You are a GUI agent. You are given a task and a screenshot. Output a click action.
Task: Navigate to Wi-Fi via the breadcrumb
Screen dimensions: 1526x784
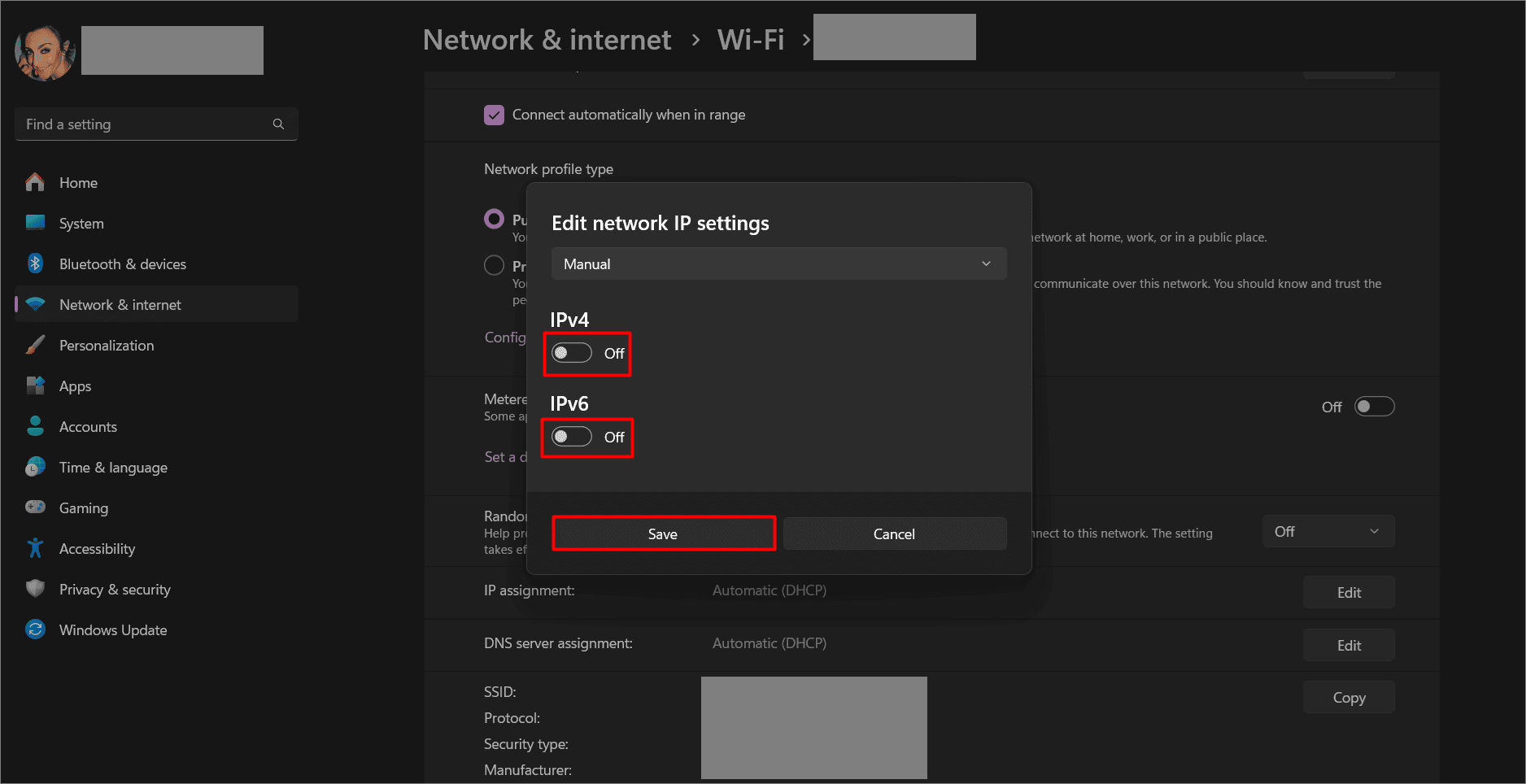coord(750,39)
